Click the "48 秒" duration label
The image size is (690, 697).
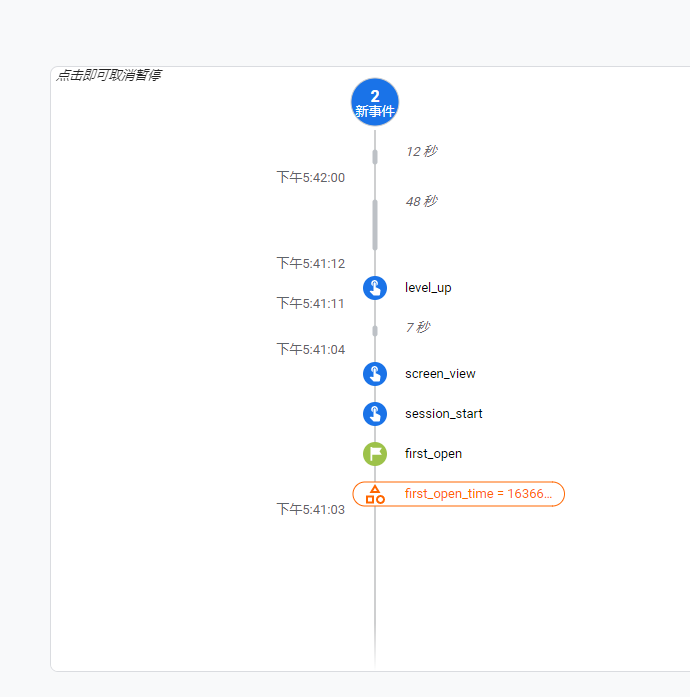click(421, 202)
